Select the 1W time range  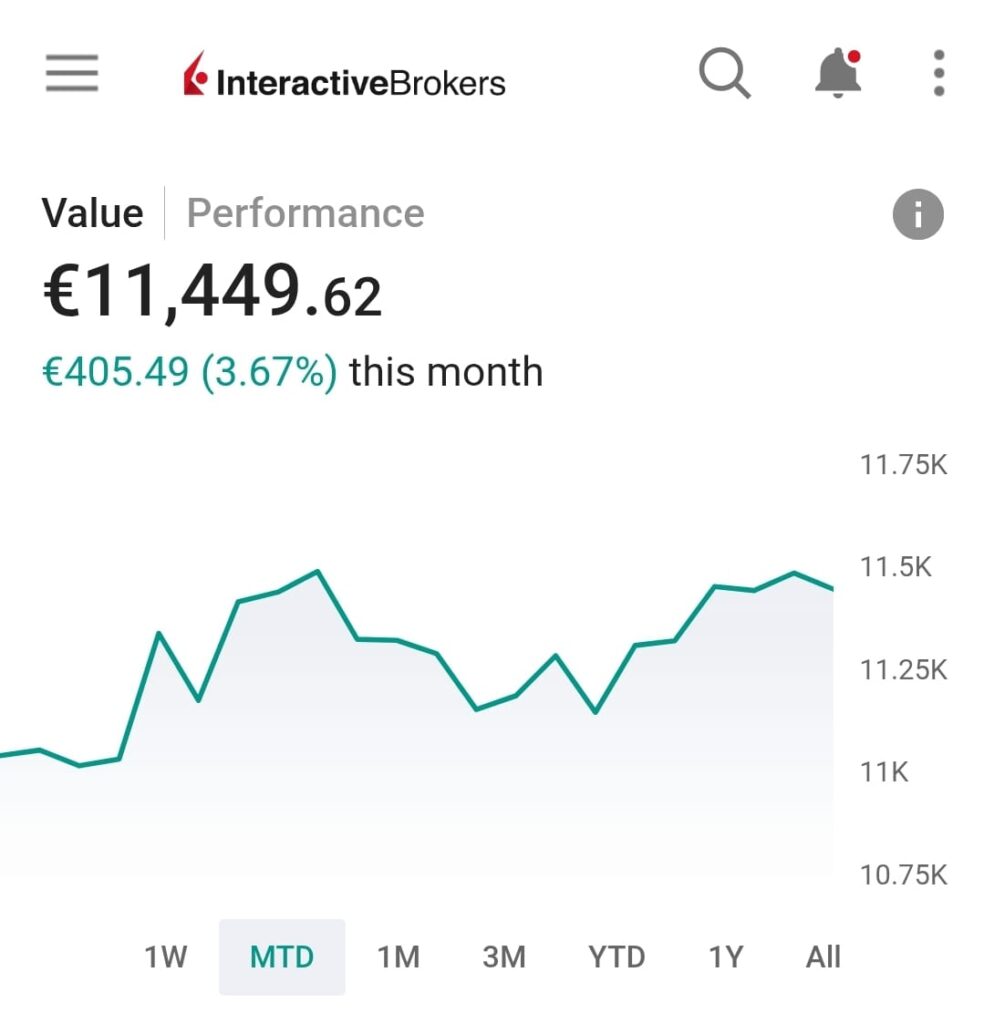tap(166, 957)
